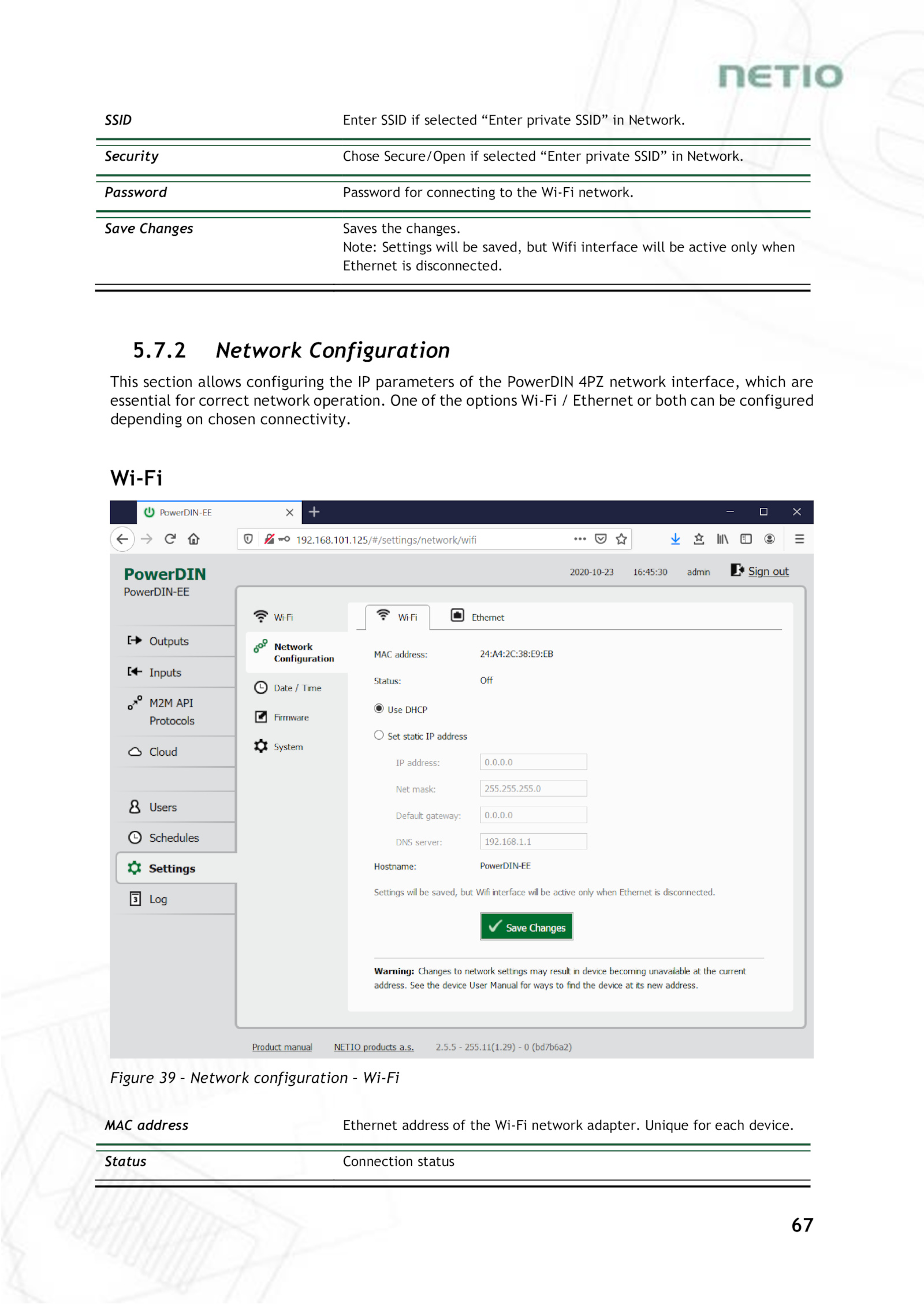The image size is (924, 1307).
Task: Click the Sign out link
Action: coord(767,571)
